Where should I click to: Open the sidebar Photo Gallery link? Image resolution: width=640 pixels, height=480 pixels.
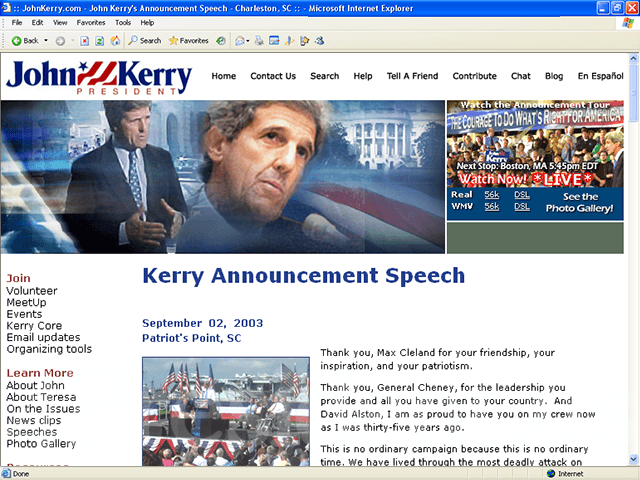[x=41, y=444]
